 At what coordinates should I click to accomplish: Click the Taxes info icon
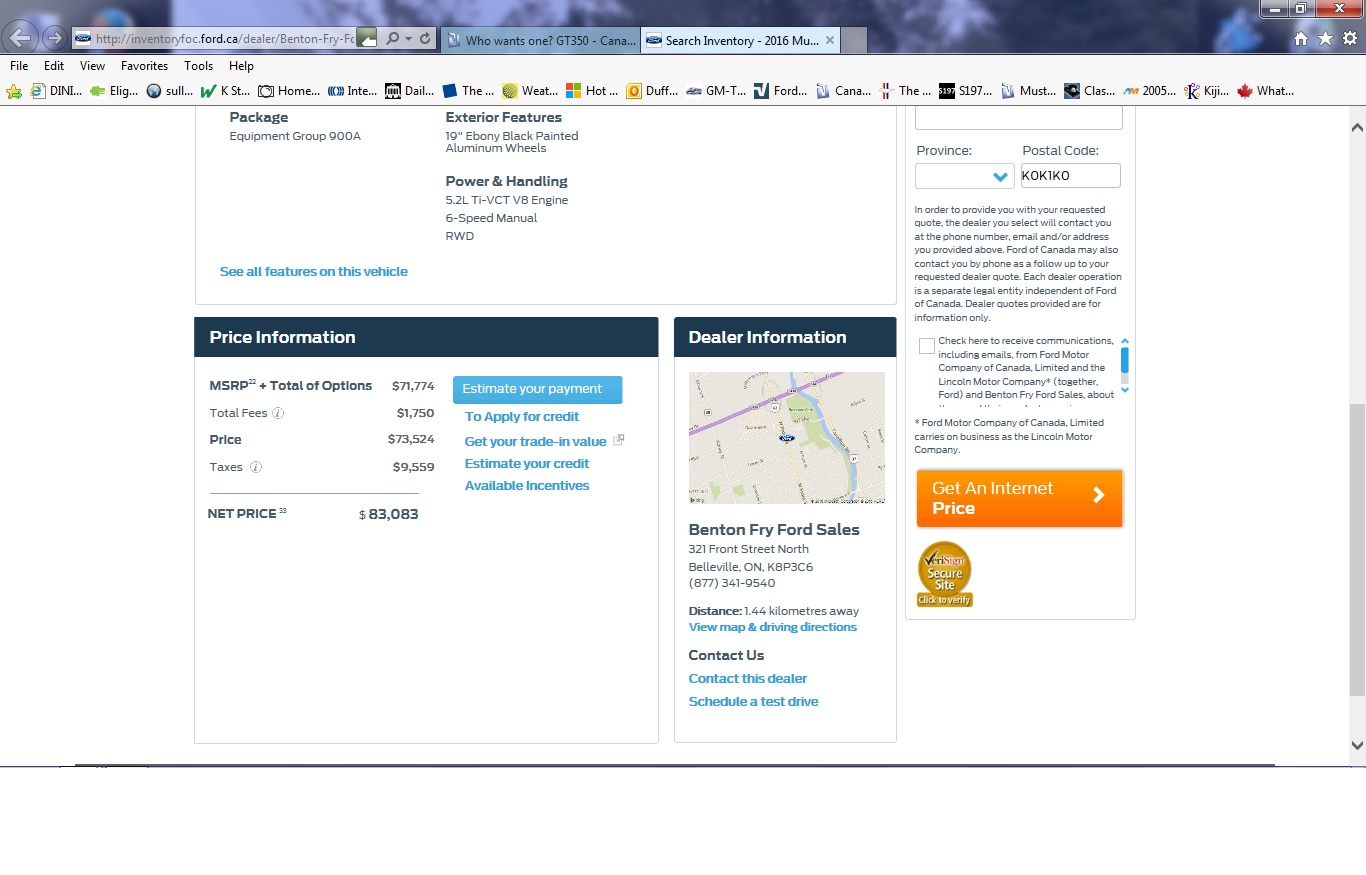[256, 467]
